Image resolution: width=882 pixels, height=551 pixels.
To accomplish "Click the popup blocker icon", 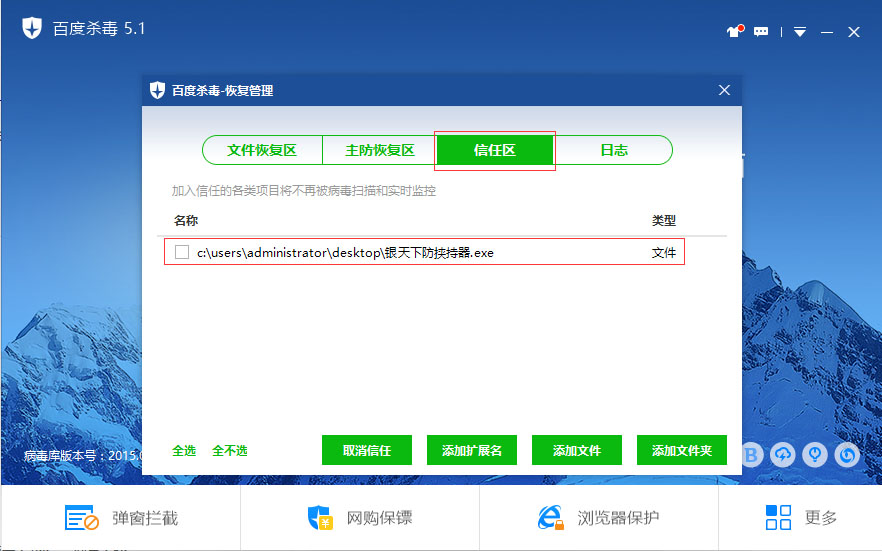I will (81, 518).
